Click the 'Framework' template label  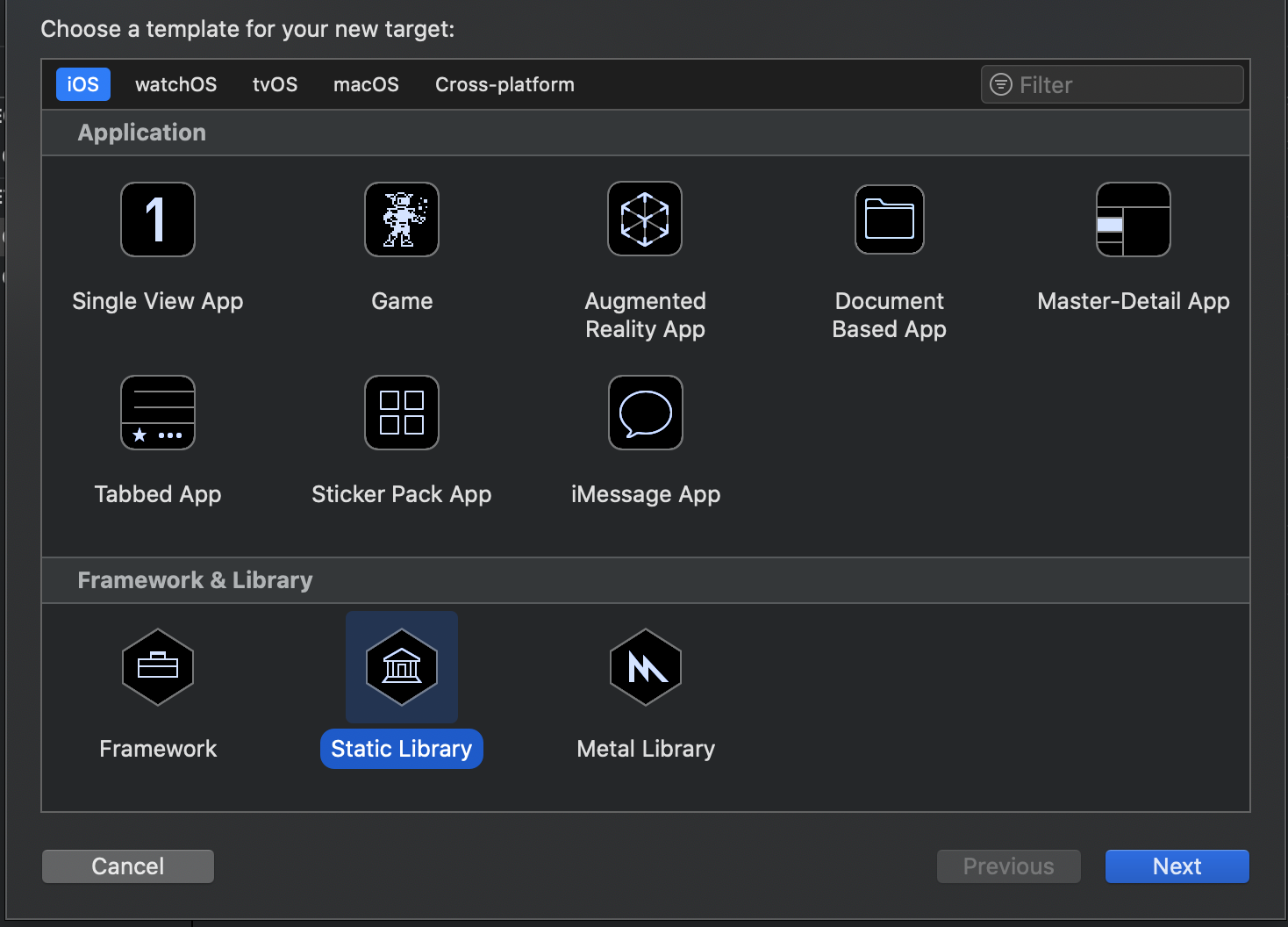click(158, 749)
